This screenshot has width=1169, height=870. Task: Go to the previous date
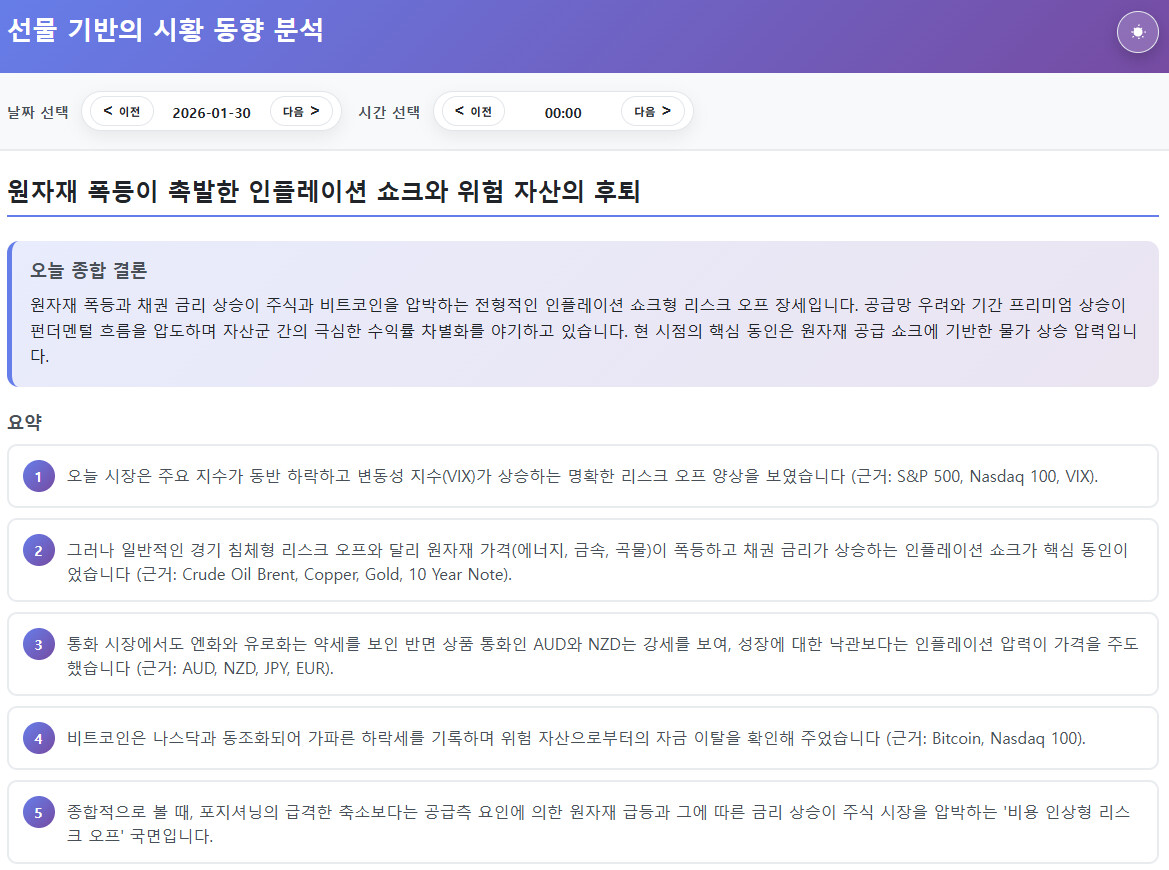click(122, 111)
